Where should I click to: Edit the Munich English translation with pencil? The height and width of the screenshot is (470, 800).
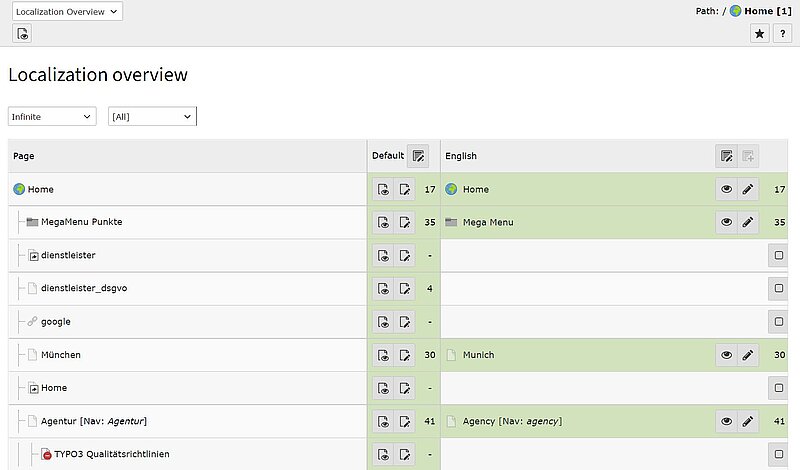coord(748,355)
